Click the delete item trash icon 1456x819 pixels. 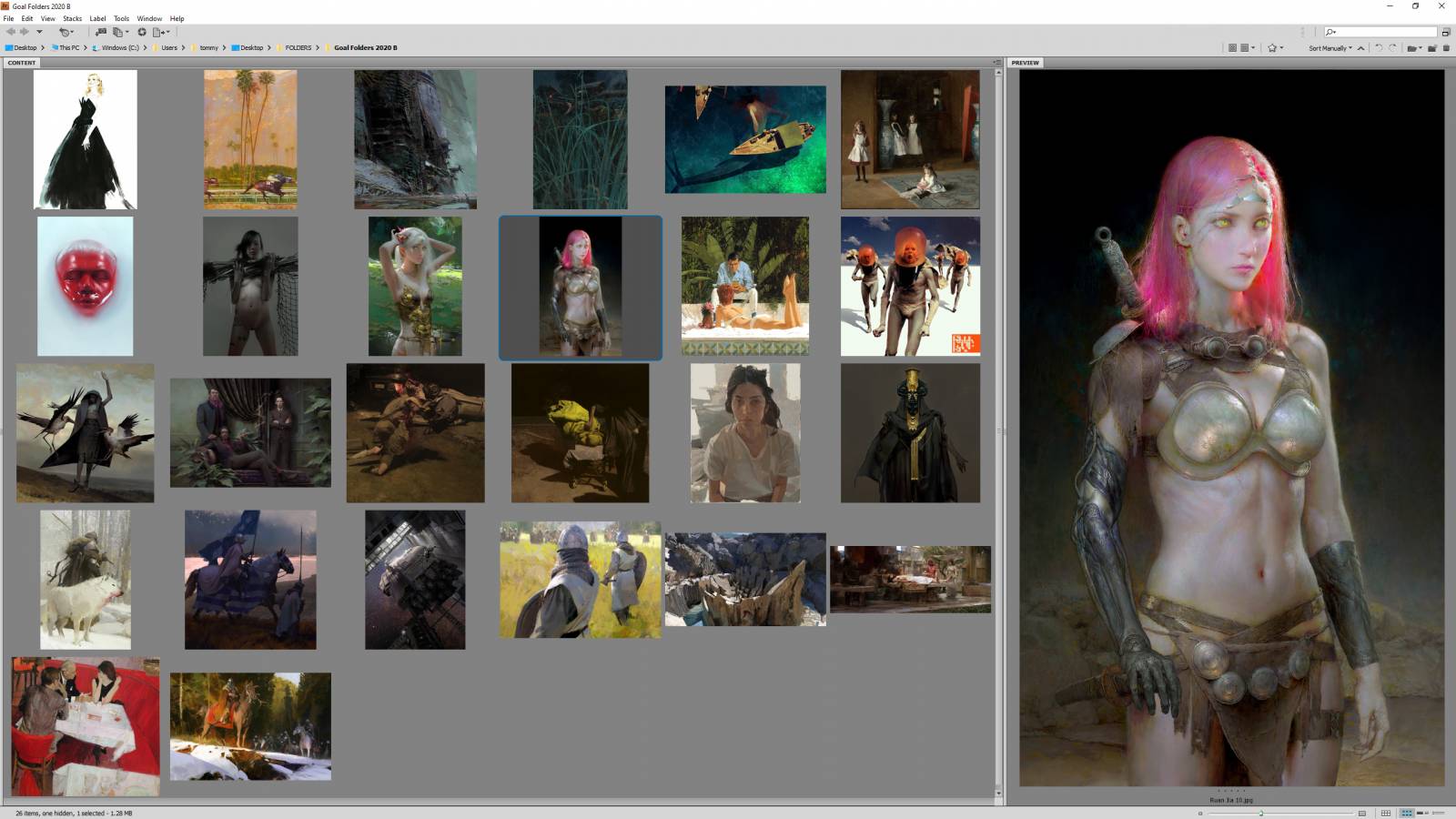coord(1446,47)
